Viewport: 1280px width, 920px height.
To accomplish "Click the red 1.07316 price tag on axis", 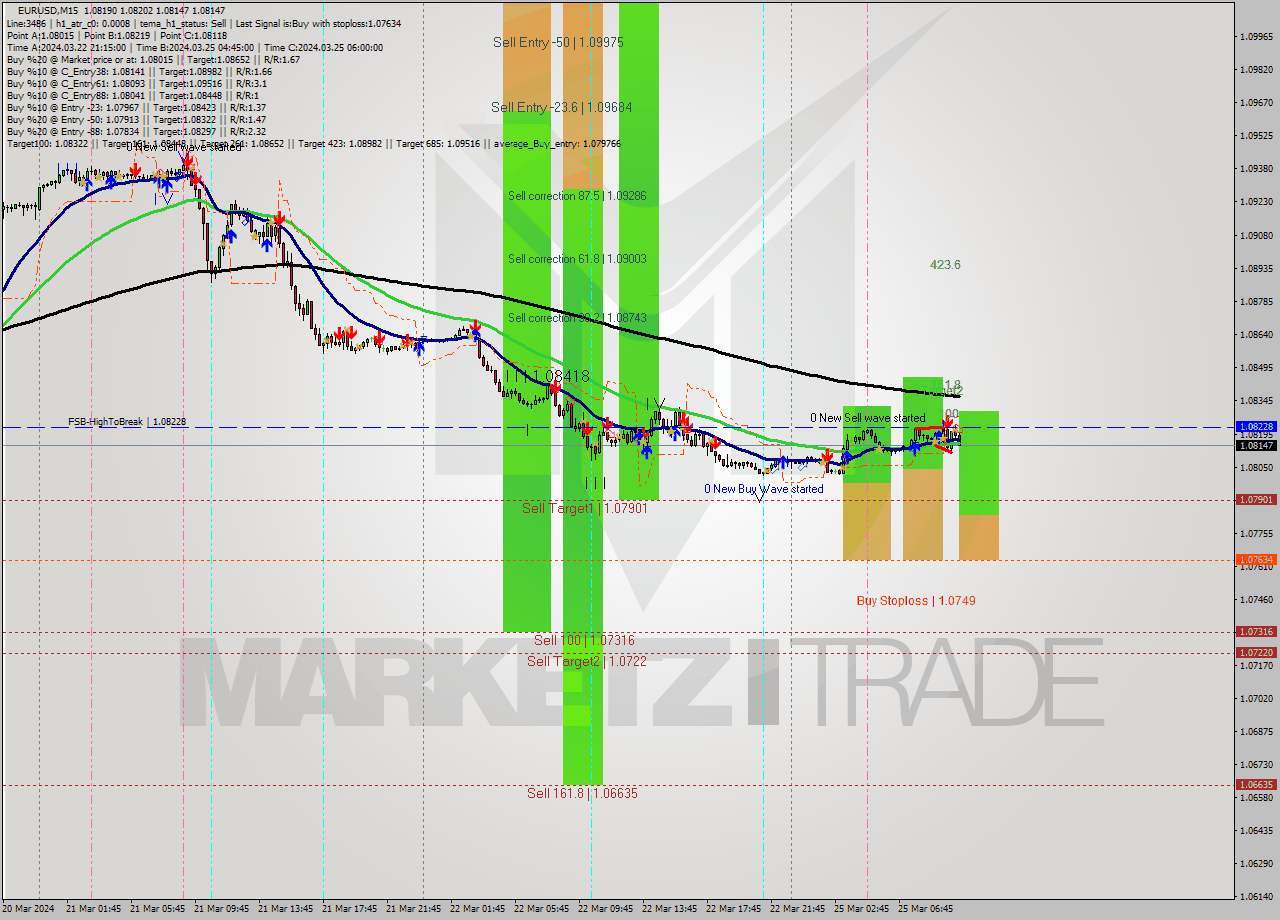I will (1256, 632).
